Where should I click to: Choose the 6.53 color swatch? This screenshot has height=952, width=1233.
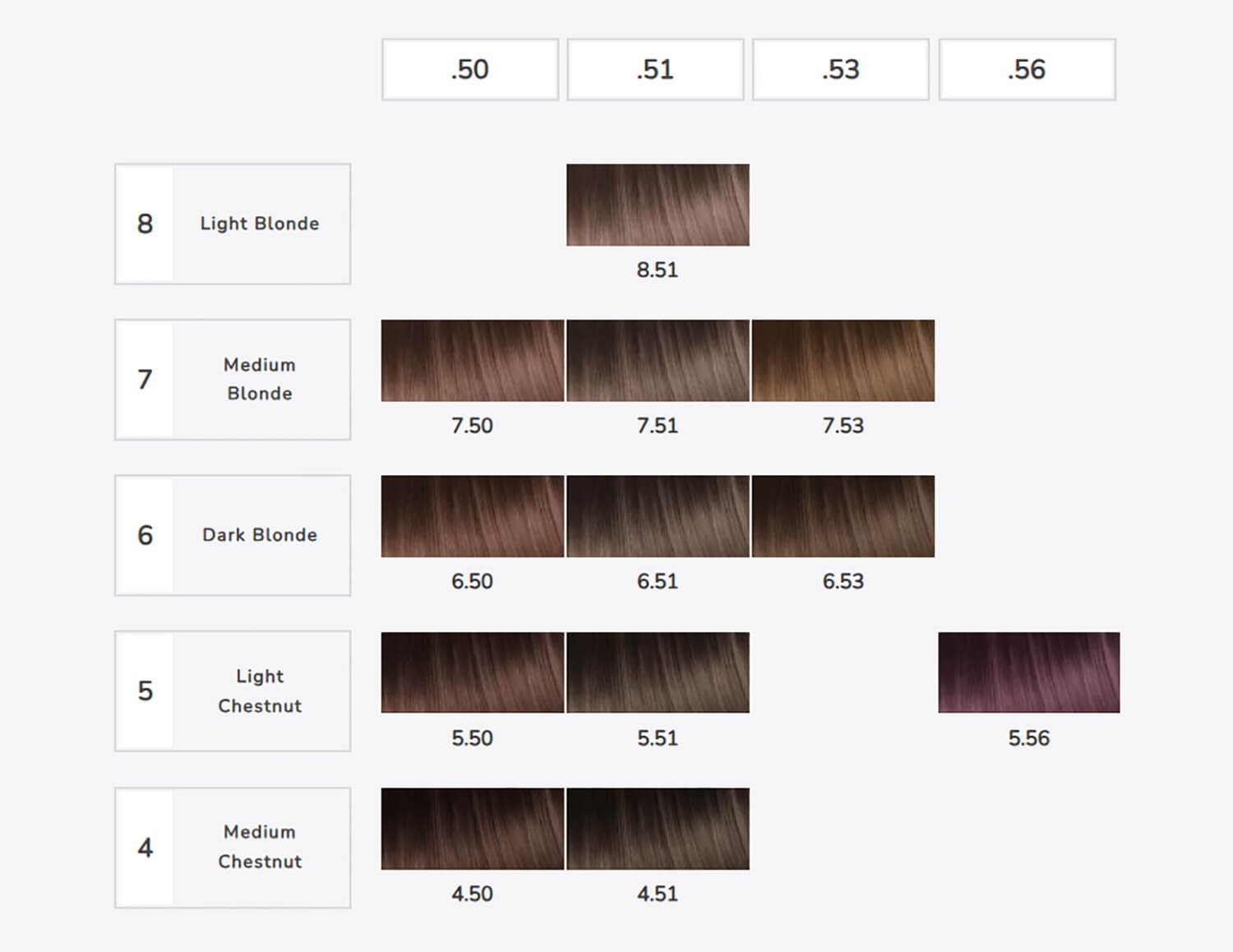click(x=843, y=516)
